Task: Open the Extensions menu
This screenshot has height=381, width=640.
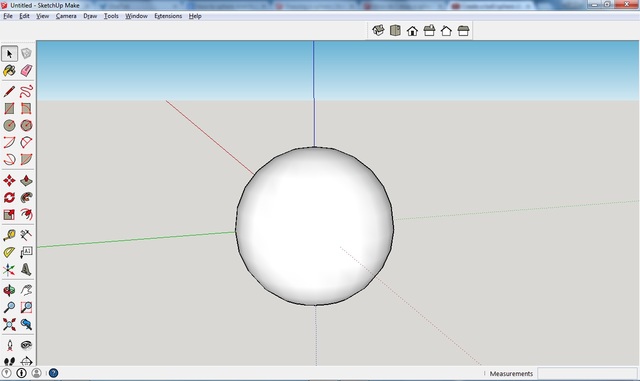Action: [168, 16]
